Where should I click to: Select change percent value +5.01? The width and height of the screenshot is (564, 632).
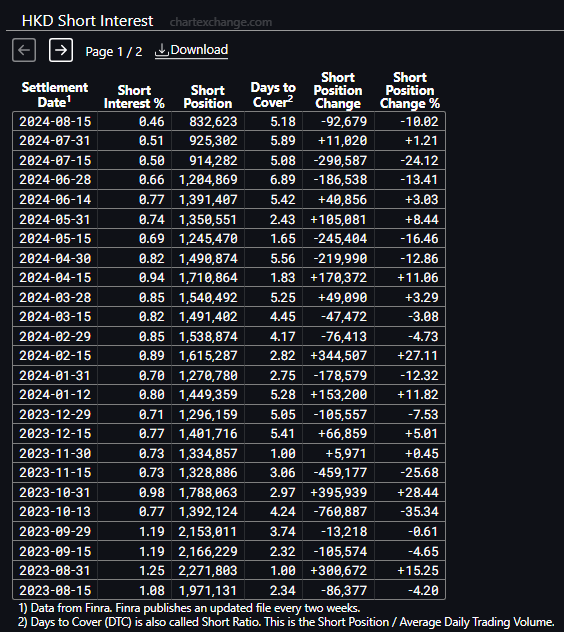click(x=421, y=434)
